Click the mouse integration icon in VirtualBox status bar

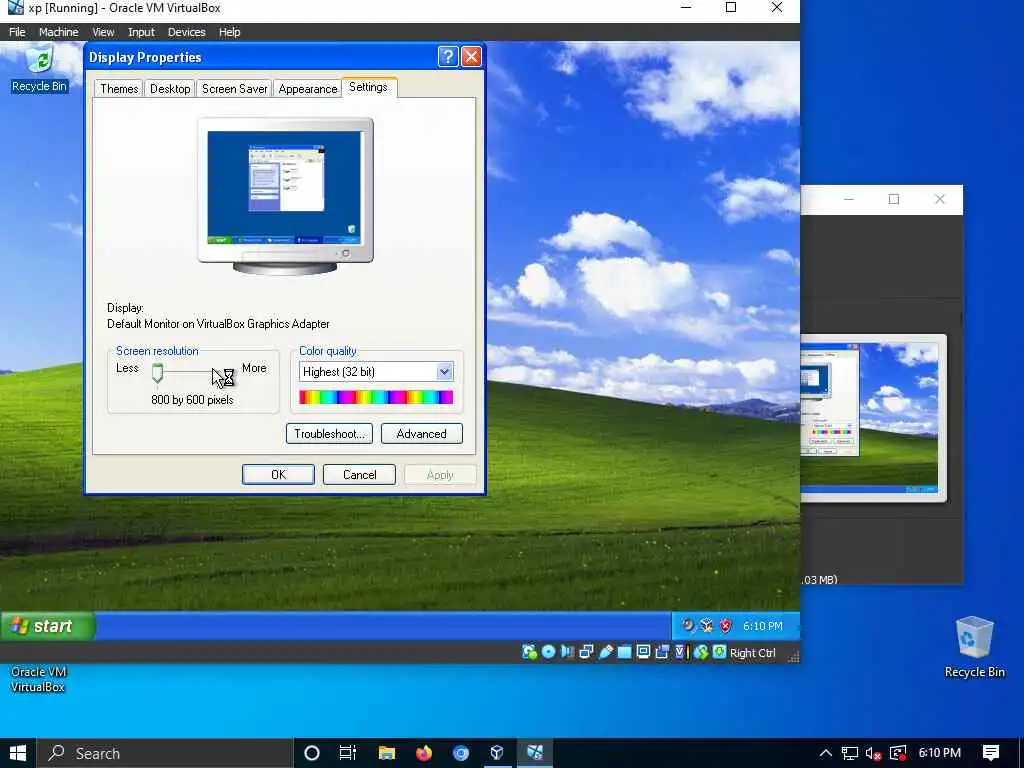(x=701, y=652)
